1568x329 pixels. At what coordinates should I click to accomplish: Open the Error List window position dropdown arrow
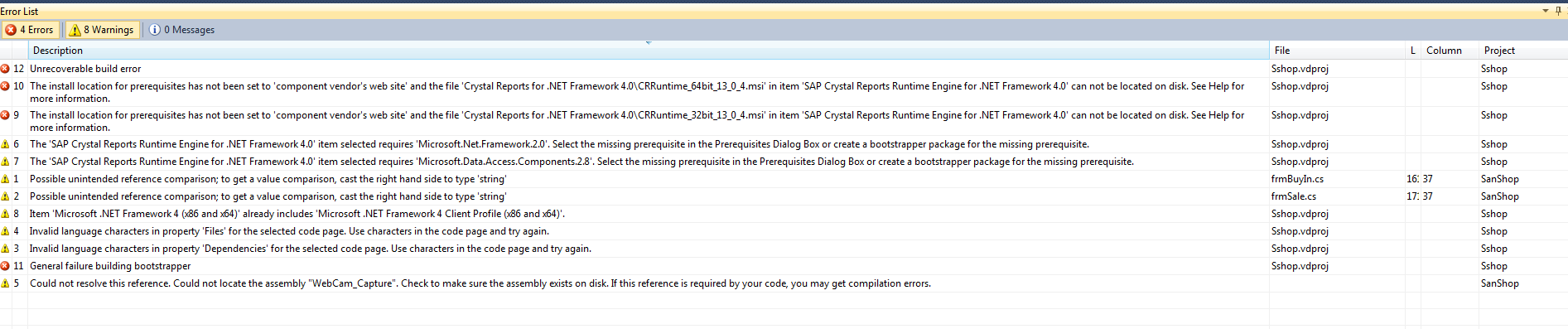(x=1545, y=12)
